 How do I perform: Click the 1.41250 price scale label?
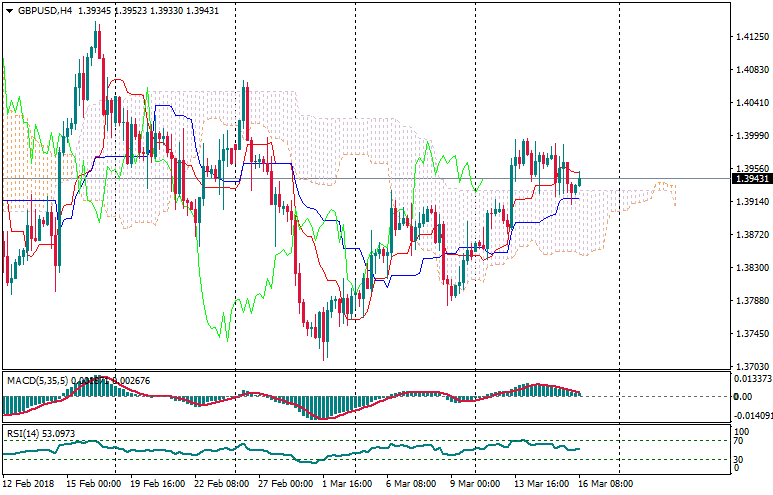click(750, 37)
